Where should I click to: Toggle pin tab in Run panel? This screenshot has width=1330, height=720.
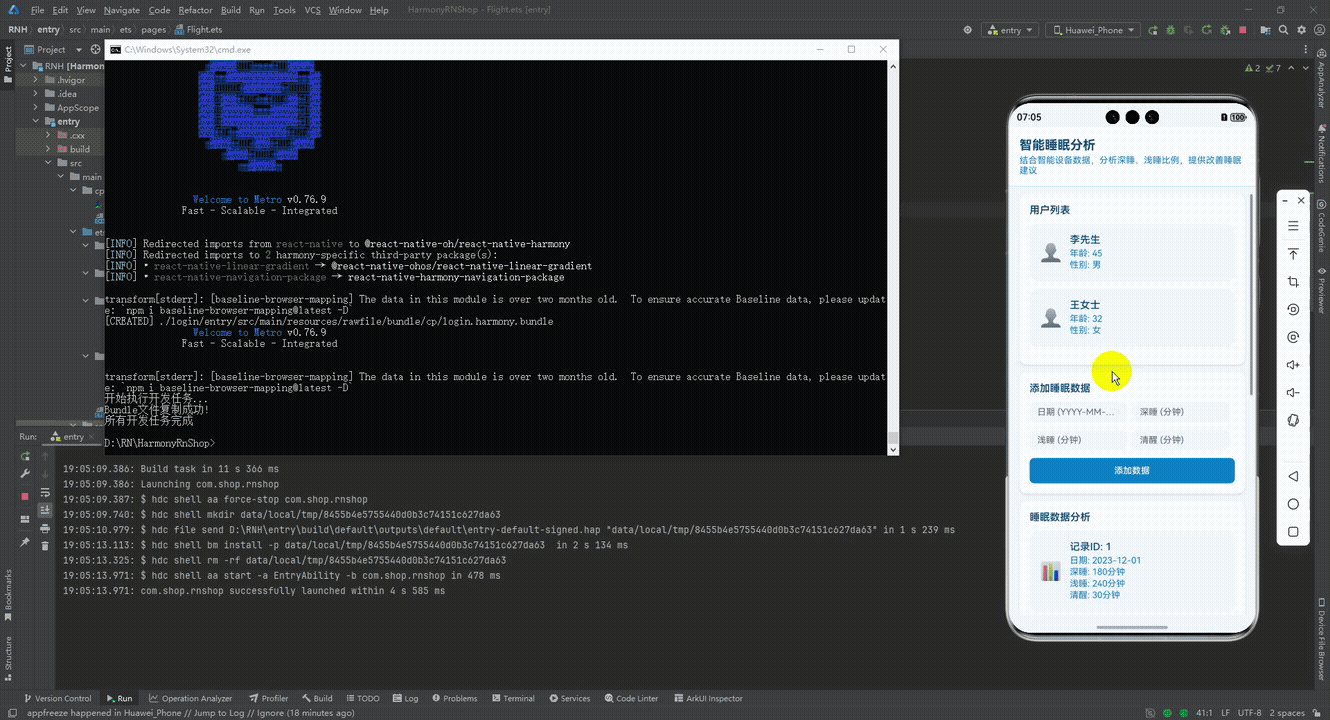tap(25, 542)
